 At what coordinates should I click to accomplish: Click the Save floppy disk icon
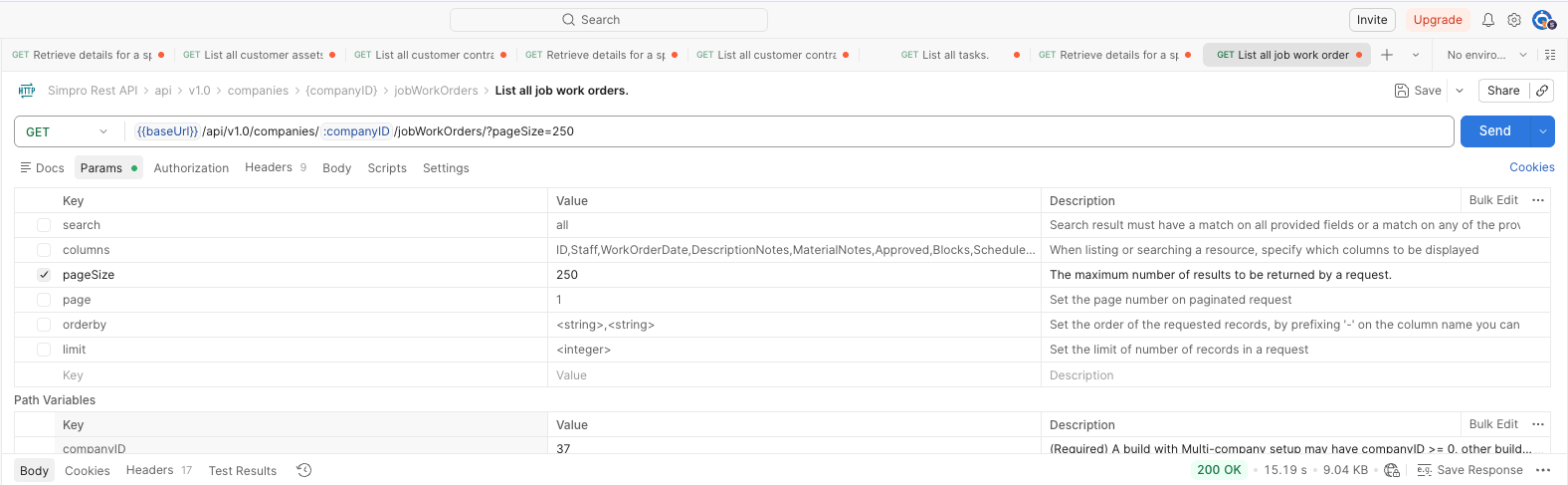1401,91
